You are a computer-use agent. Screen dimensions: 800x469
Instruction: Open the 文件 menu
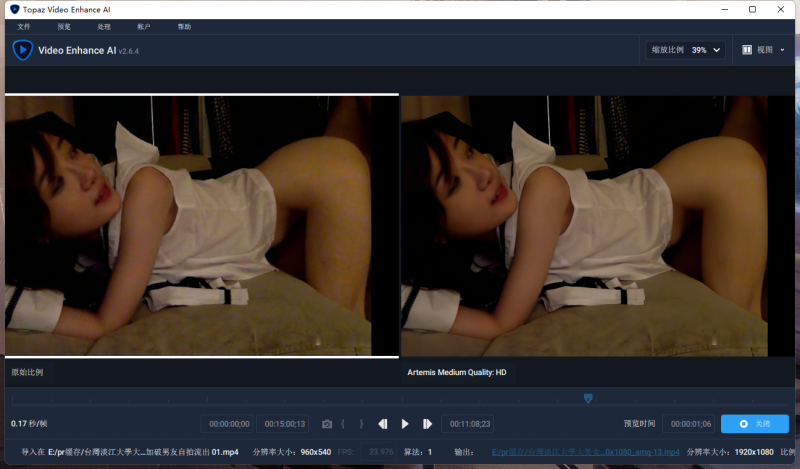pos(24,26)
